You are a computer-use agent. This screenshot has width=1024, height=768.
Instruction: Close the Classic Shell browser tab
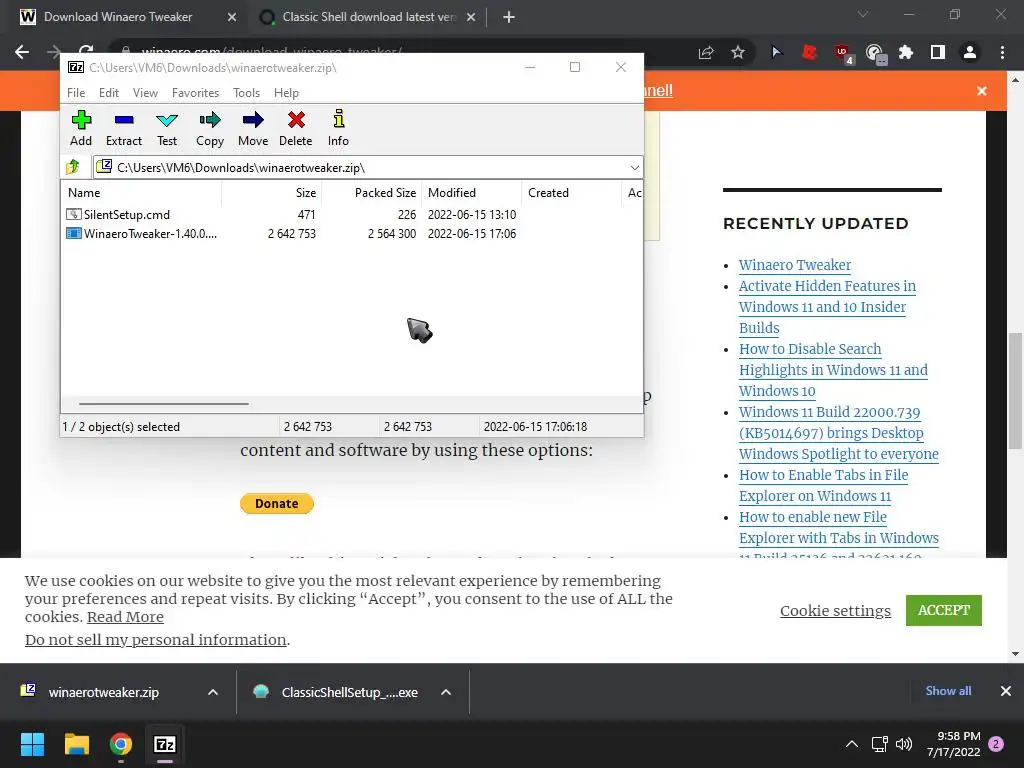click(x=471, y=18)
